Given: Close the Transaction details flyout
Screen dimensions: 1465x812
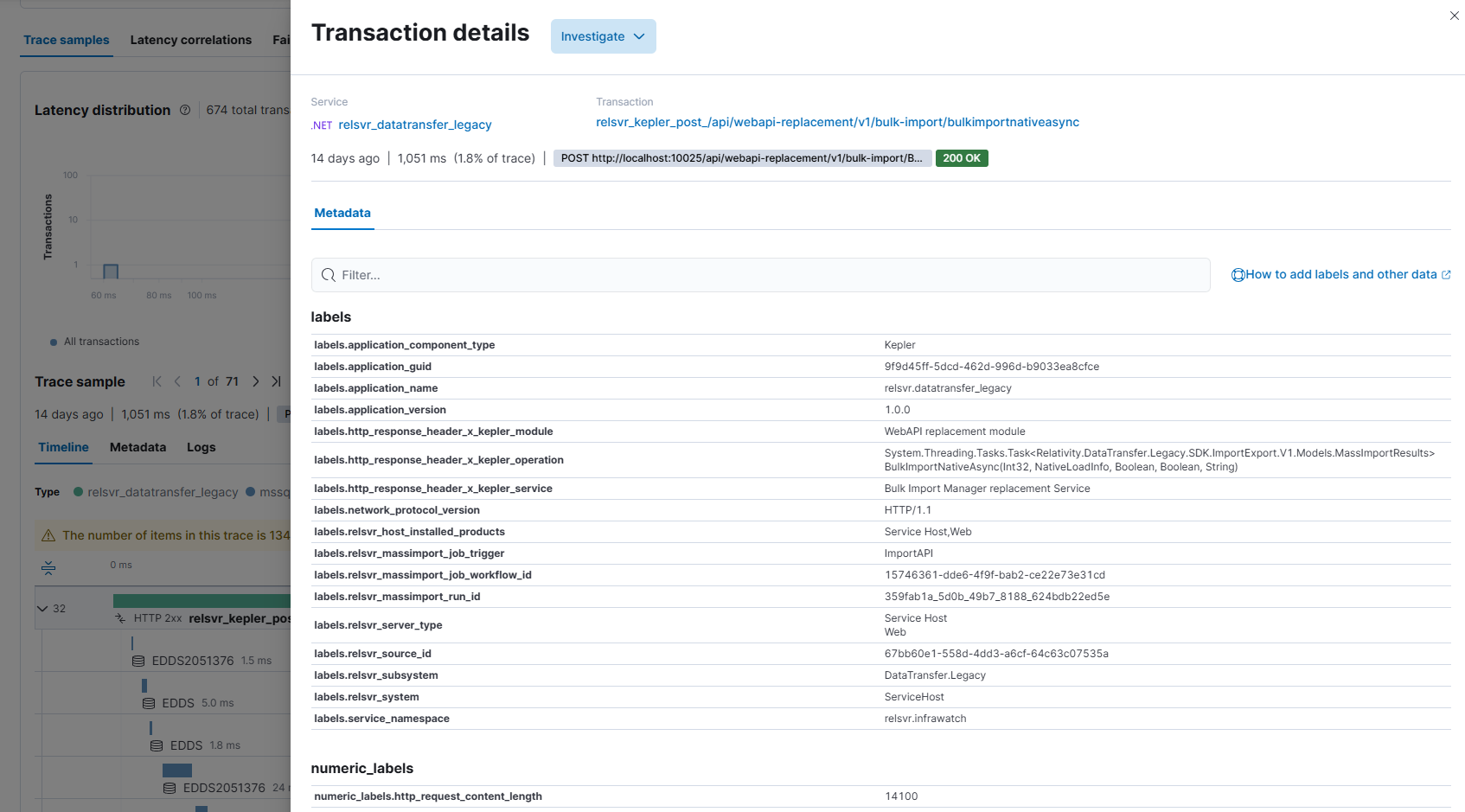Looking at the screenshot, I should pyautogui.click(x=1454, y=16).
